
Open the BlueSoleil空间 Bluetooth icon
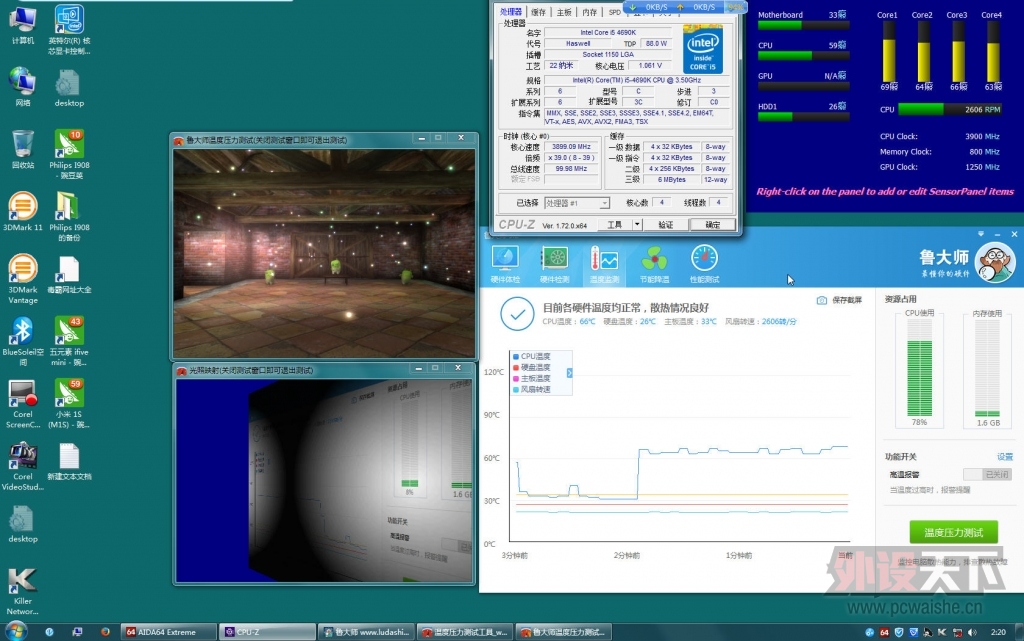coord(23,341)
